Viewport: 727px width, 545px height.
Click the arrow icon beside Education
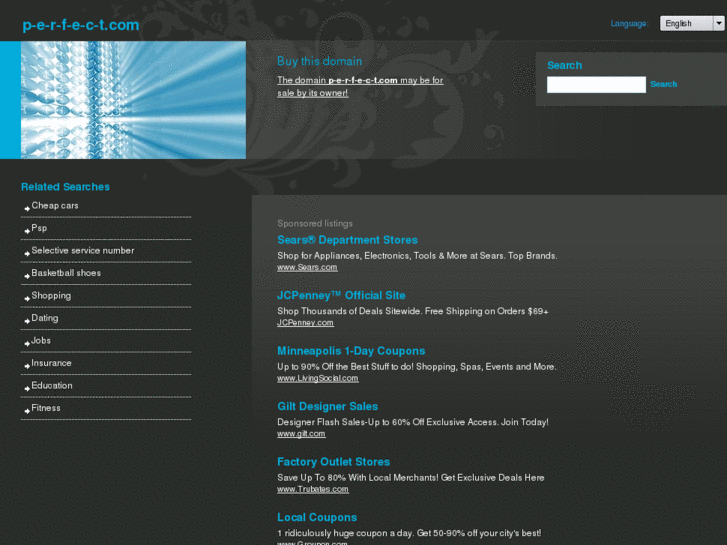click(27, 389)
